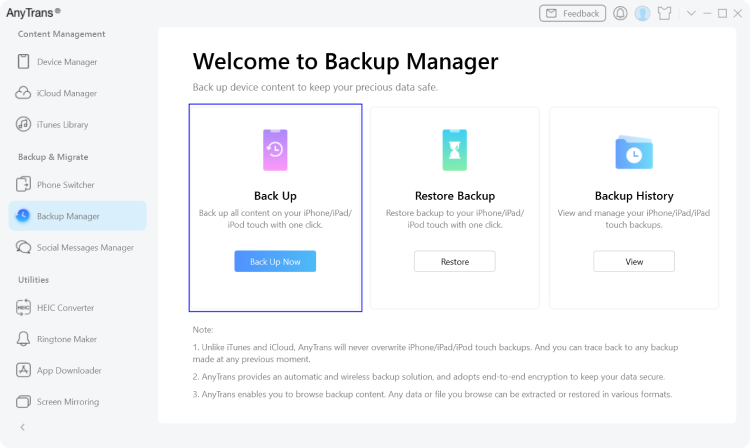This screenshot has width=750, height=448.
Task: Collapse the sidebar with left chevron
Action: (x=22, y=427)
